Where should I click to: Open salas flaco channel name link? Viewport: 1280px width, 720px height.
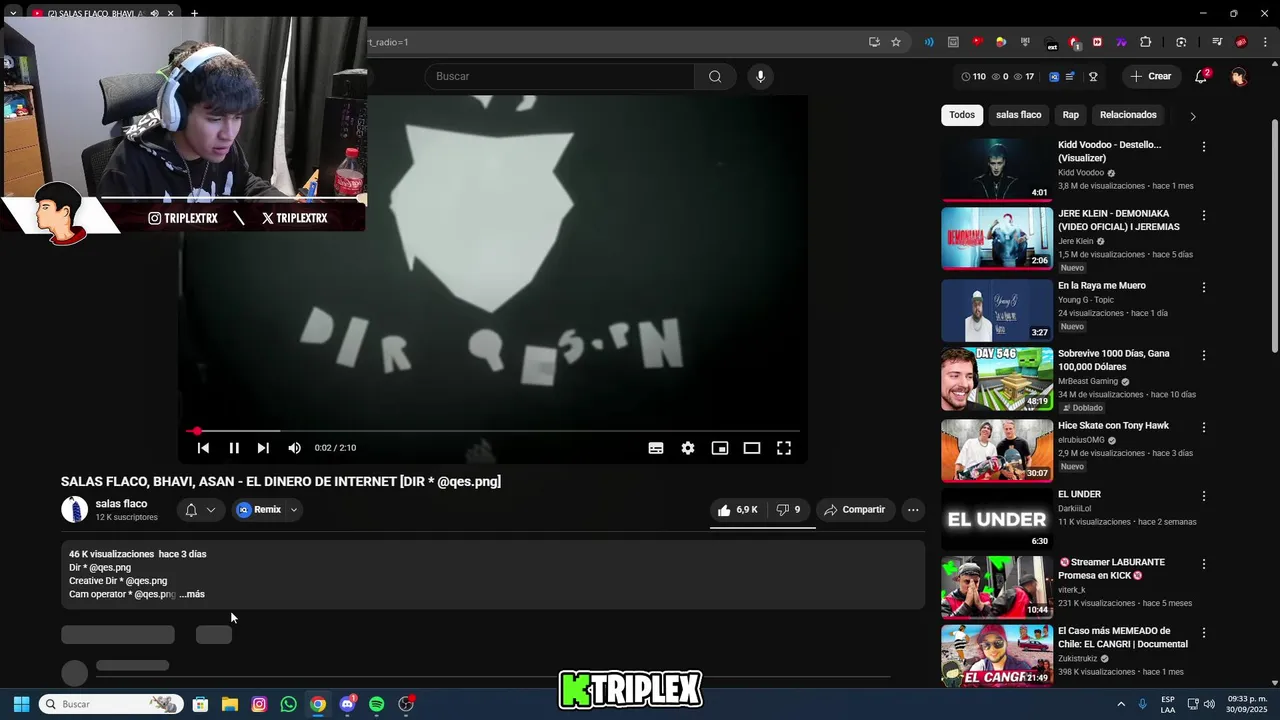coord(121,504)
